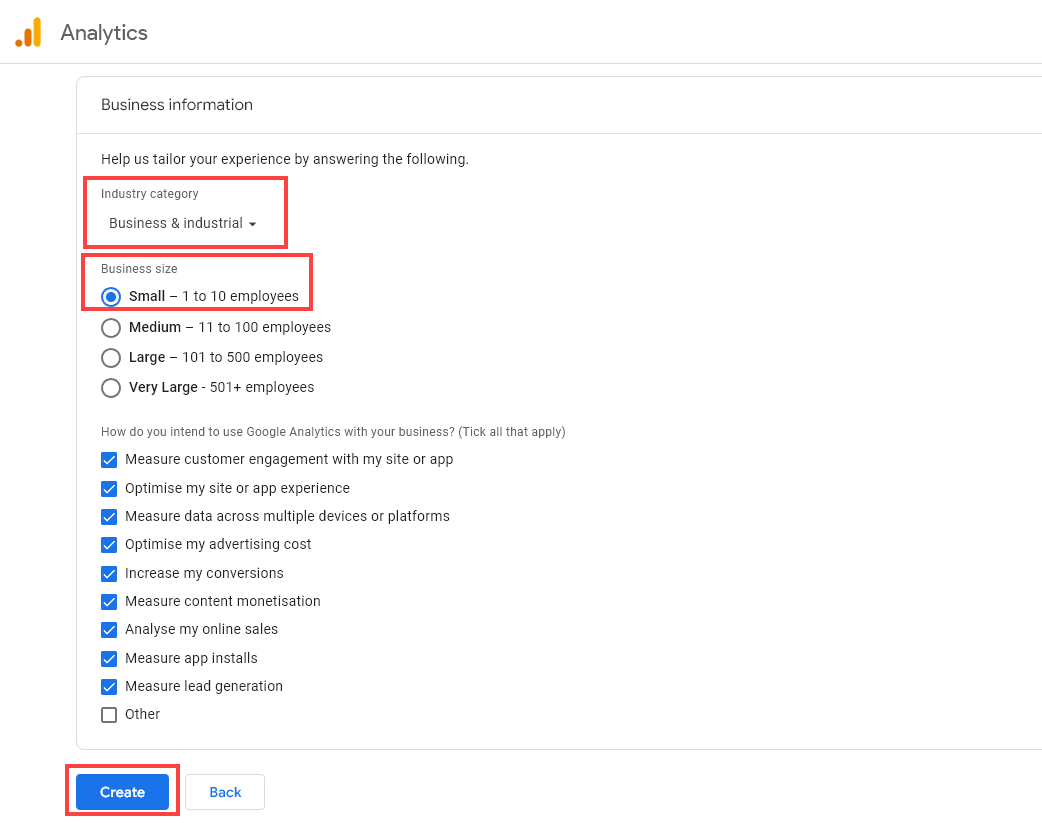Screen dimensions: 1042x823
Task: Uncheck Measure customer engagement with my site
Action: pos(109,459)
